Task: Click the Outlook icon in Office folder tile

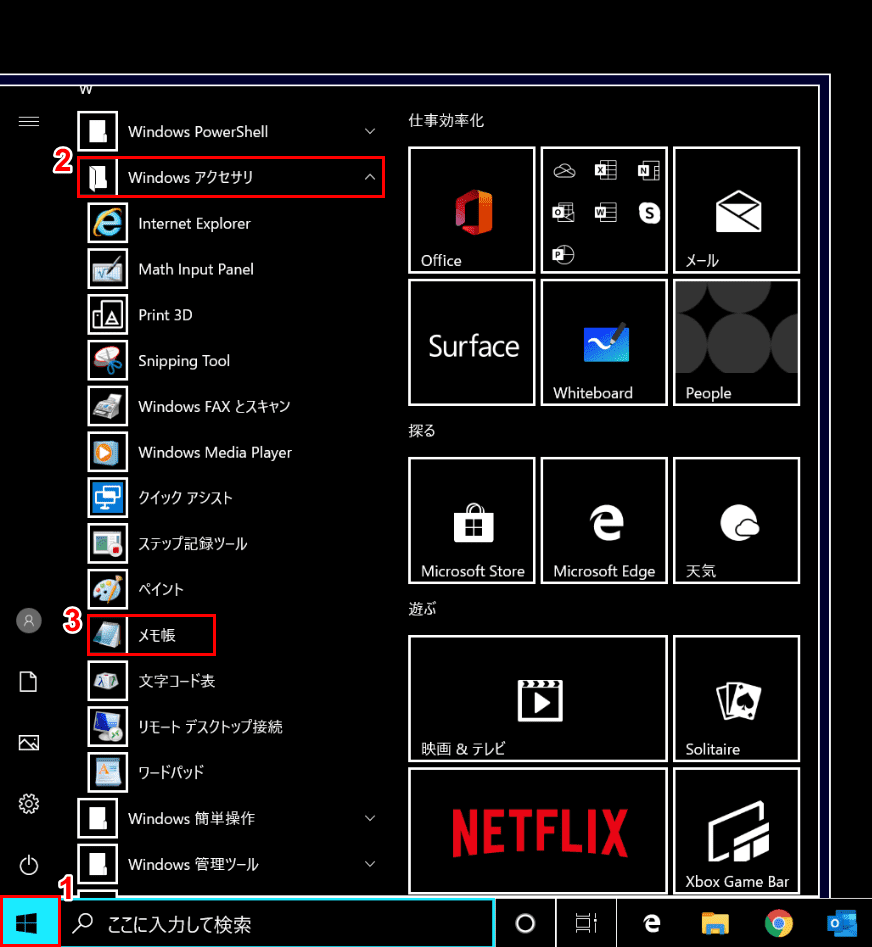Action: click(563, 213)
